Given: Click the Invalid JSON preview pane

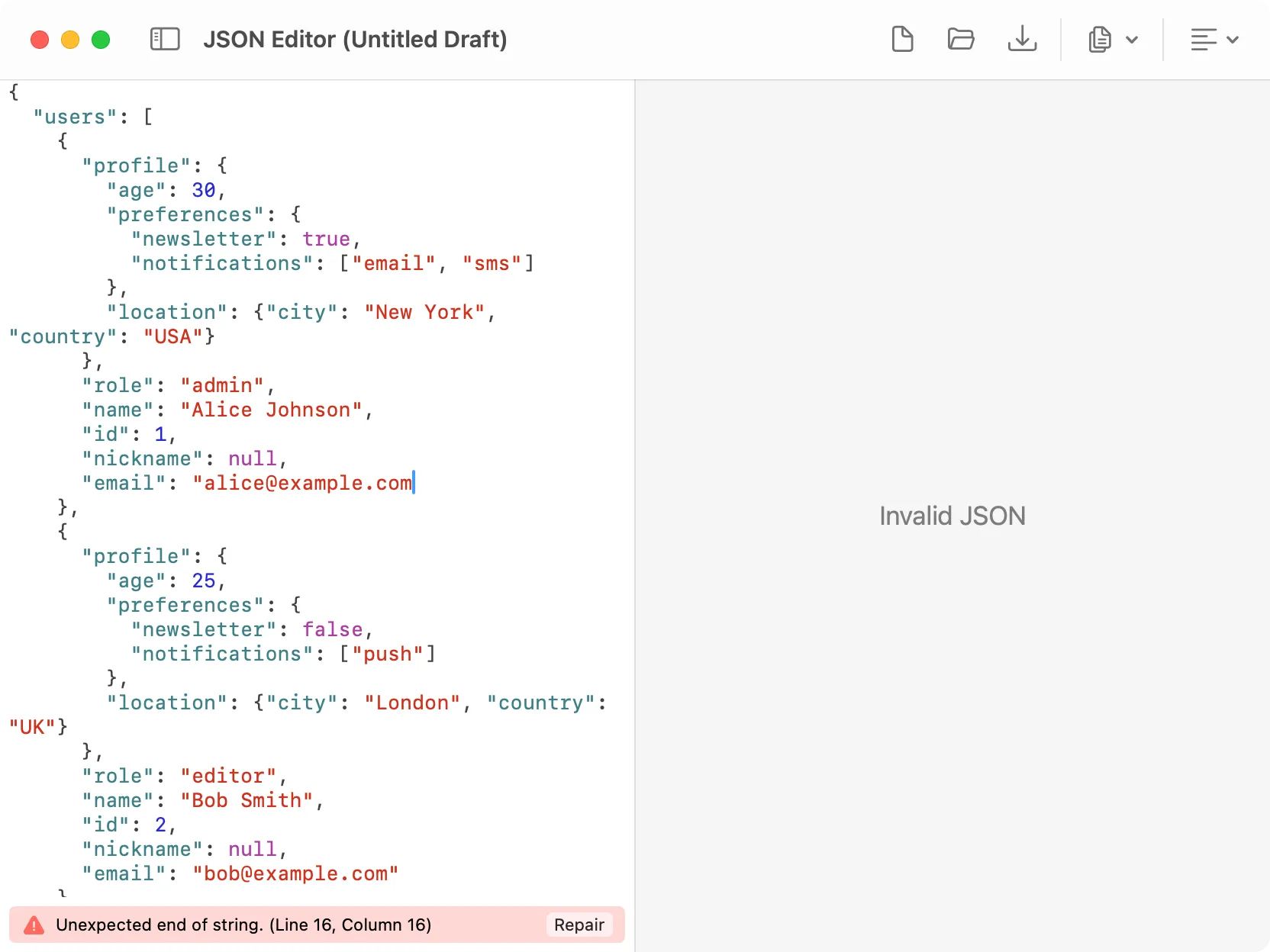Looking at the screenshot, I should [952, 516].
